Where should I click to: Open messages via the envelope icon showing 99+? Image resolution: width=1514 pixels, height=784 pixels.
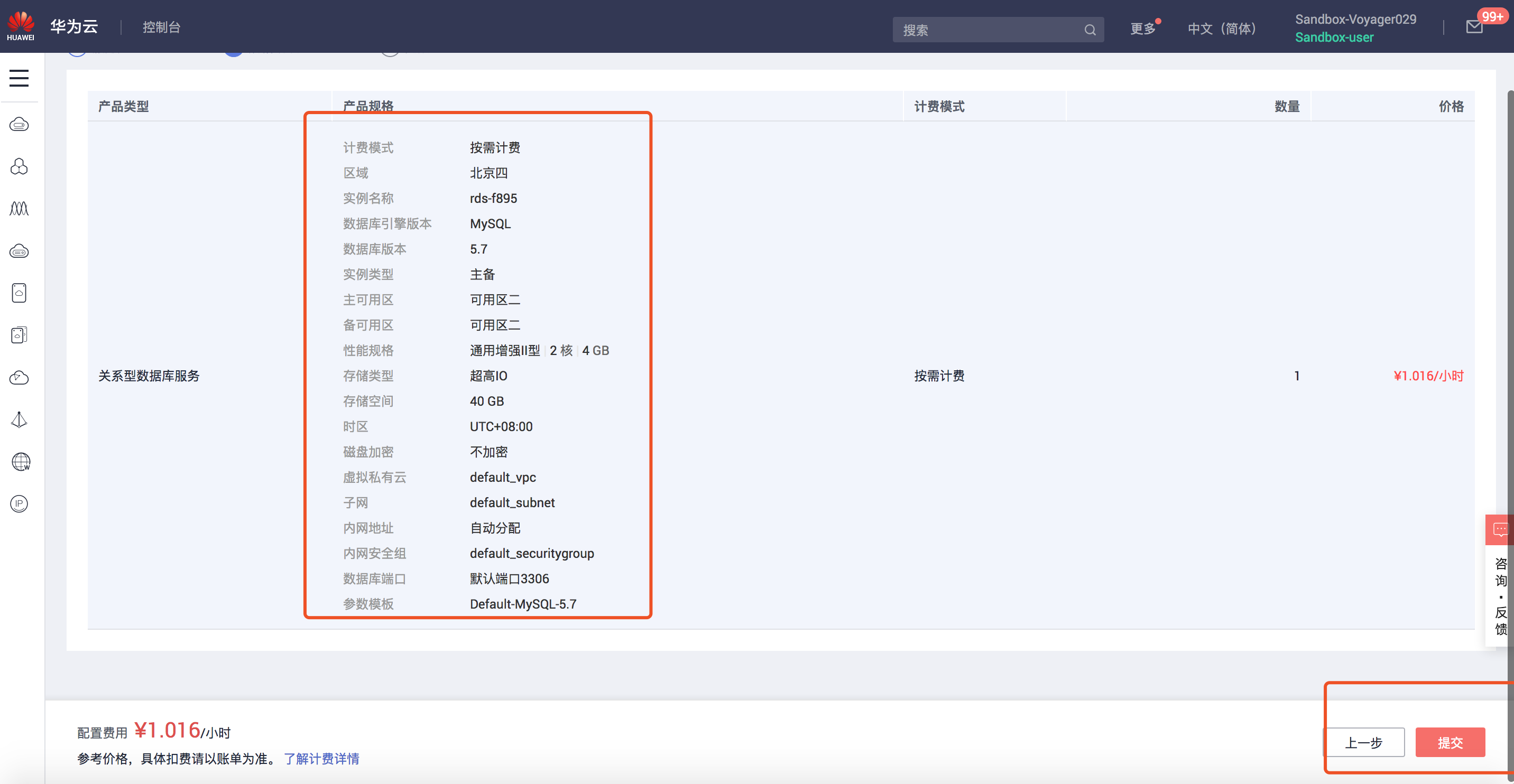(1474, 27)
